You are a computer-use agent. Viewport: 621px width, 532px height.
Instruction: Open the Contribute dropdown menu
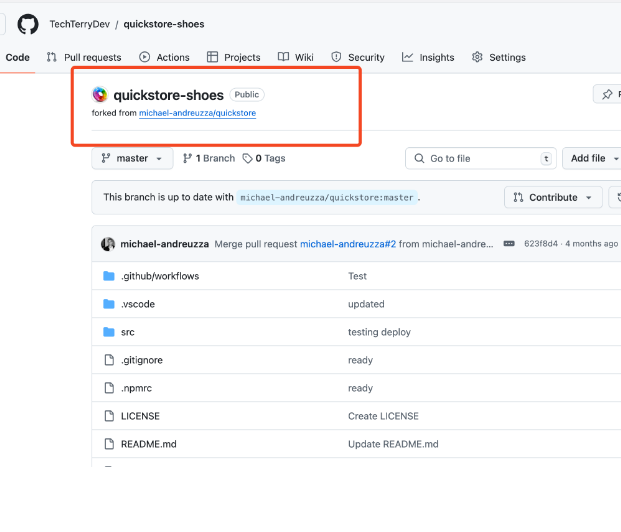pos(553,197)
